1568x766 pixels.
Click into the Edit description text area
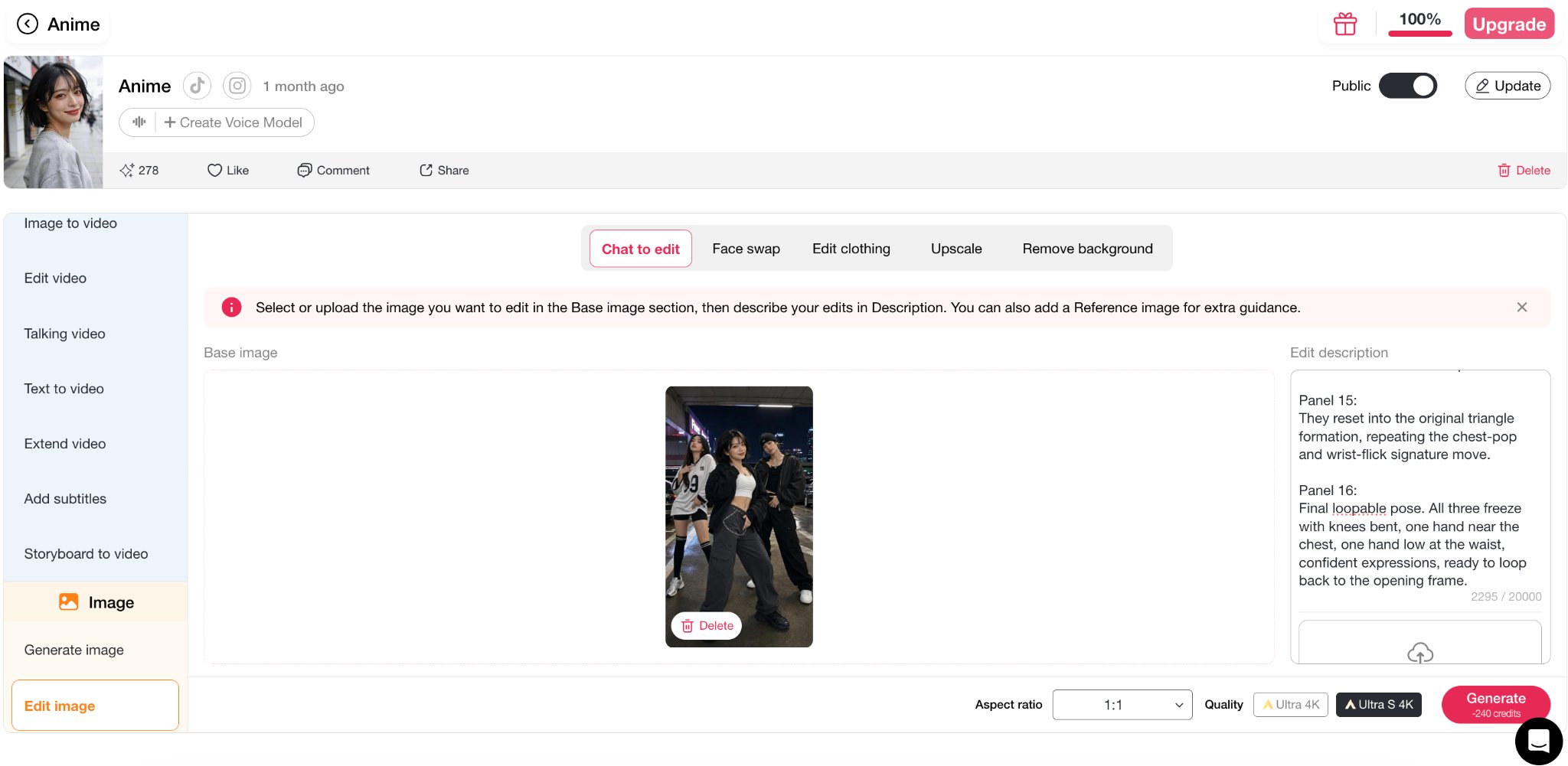point(1420,490)
